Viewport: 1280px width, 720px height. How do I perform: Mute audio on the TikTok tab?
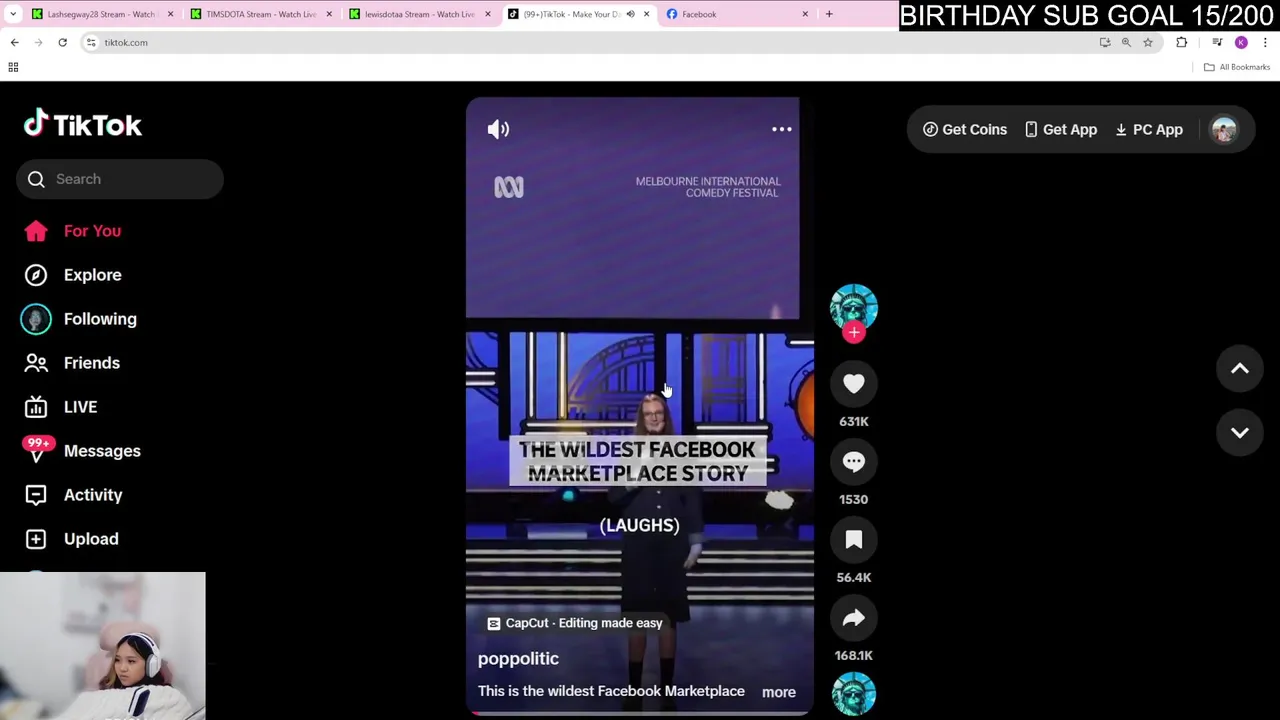630,14
